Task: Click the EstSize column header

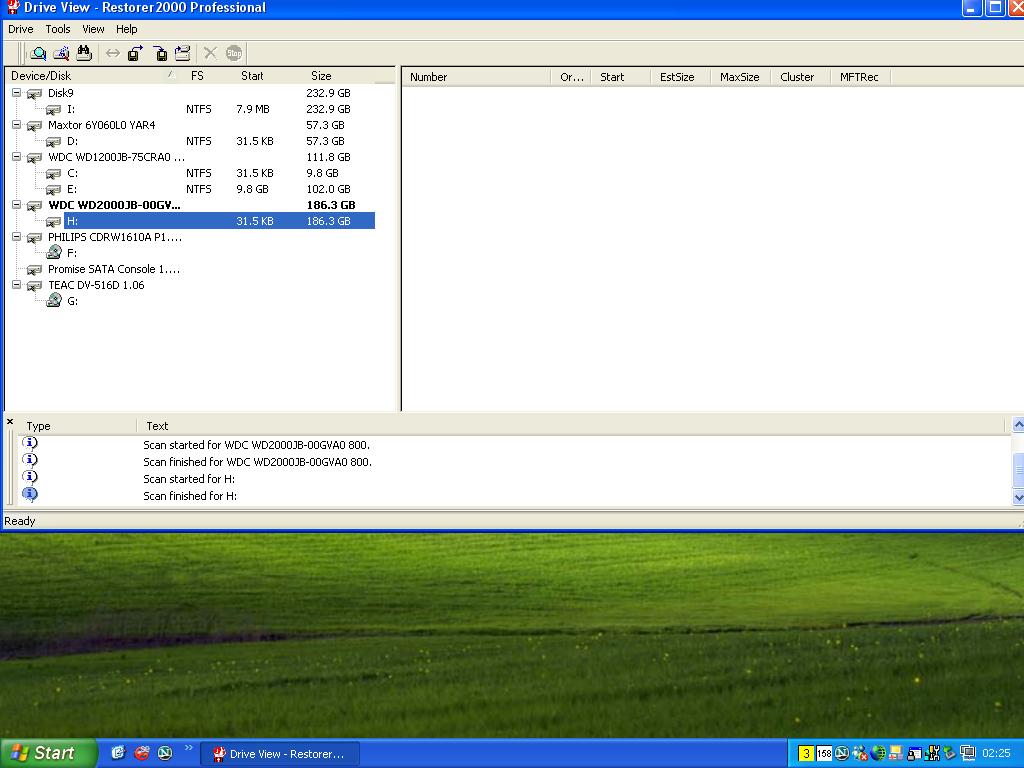Action: (x=680, y=77)
